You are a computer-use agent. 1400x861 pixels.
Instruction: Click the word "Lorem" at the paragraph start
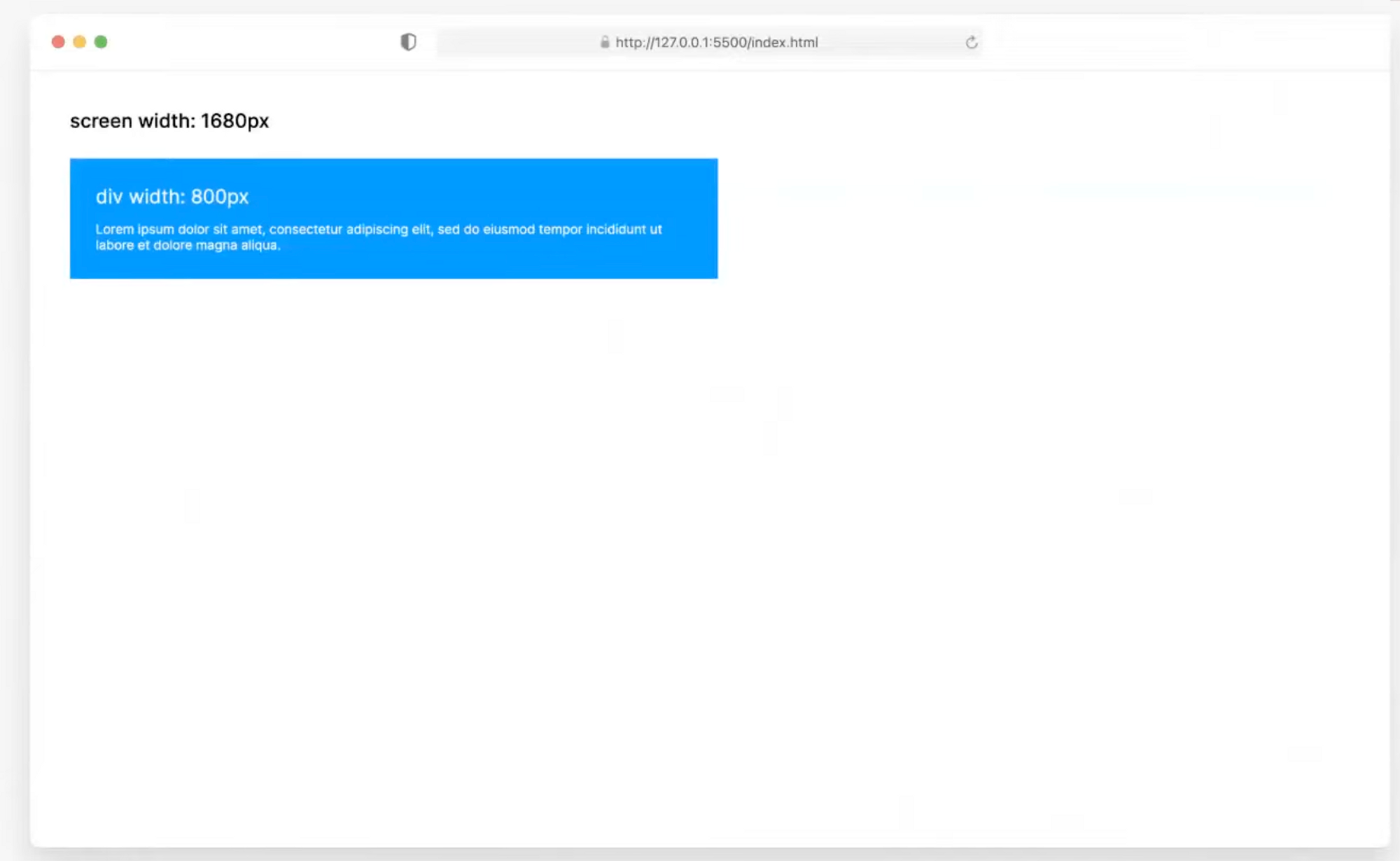[114, 230]
